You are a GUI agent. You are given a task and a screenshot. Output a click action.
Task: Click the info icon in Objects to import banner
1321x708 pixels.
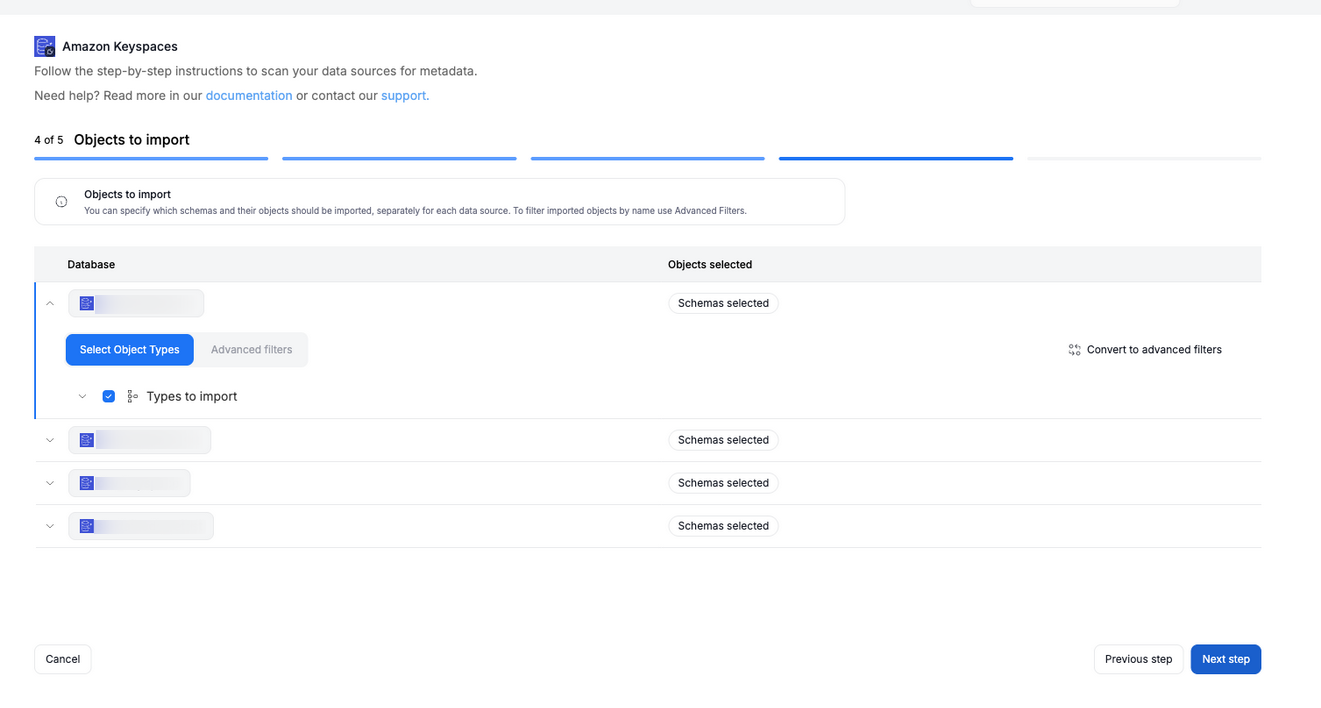tap(62, 202)
